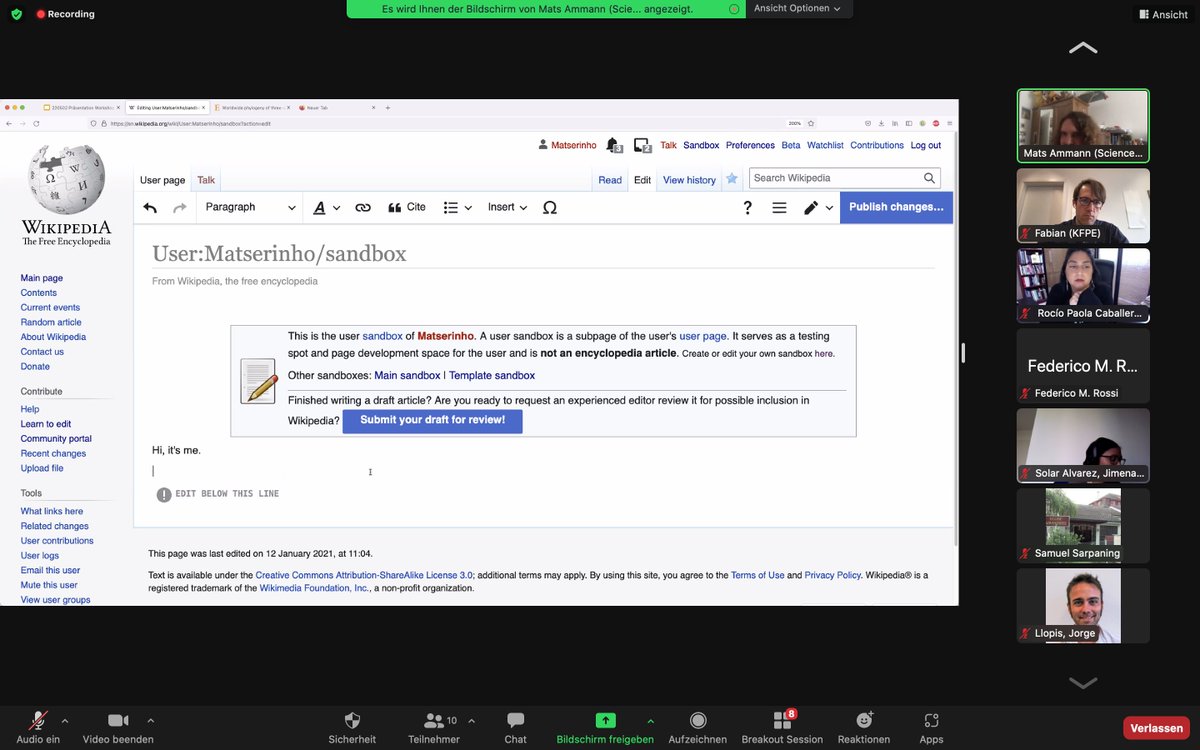Open the Log out link
This screenshot has height=750, width=1200.
[925, 145]
